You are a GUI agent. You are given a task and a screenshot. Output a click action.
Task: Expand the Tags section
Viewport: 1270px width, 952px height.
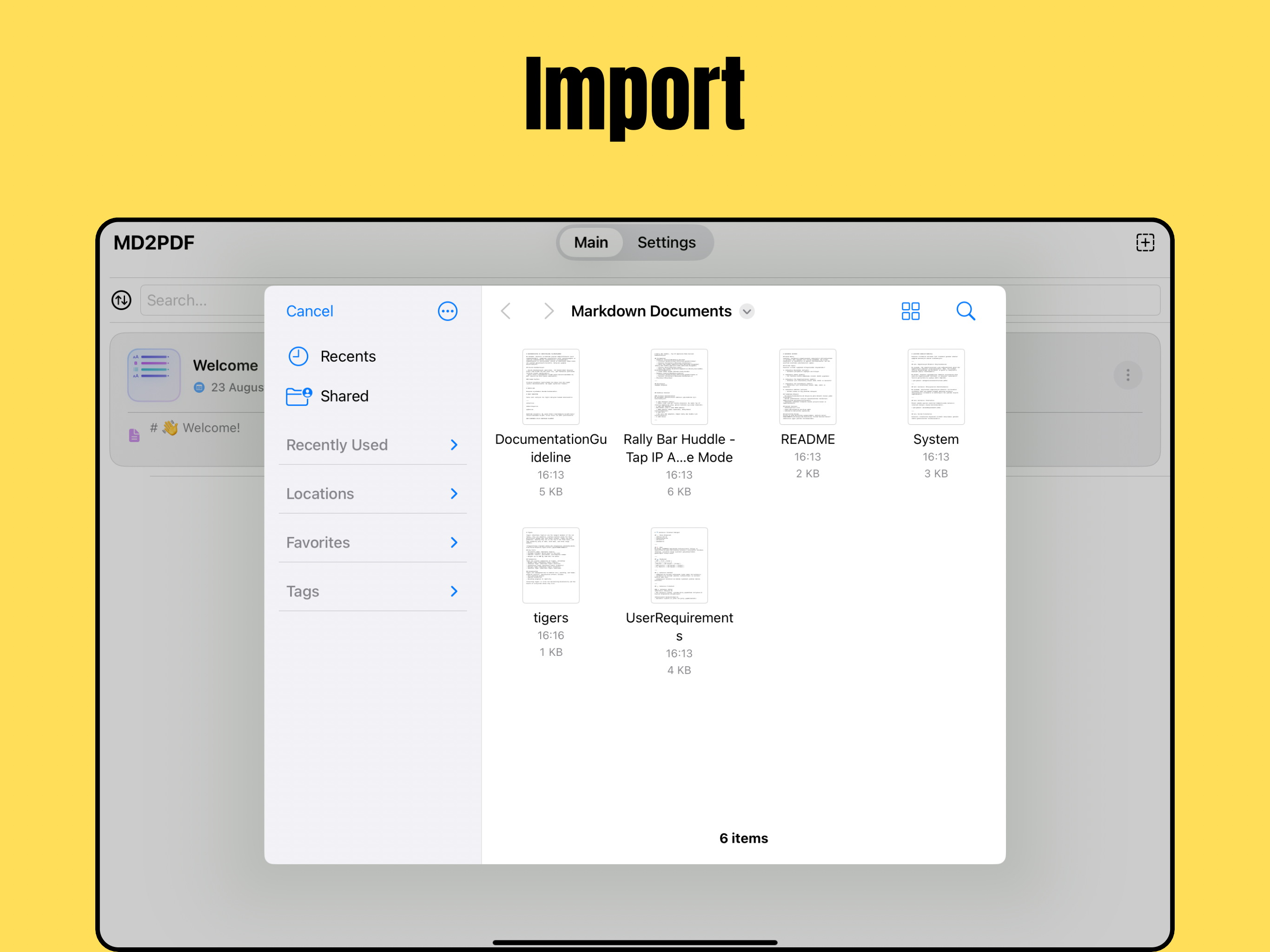coord(372,591)
